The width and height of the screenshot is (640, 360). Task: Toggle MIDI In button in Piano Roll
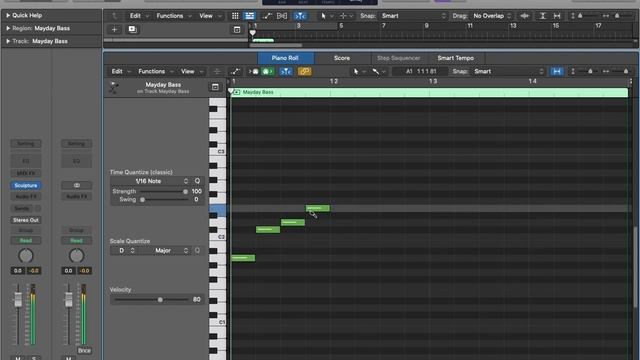254,71
